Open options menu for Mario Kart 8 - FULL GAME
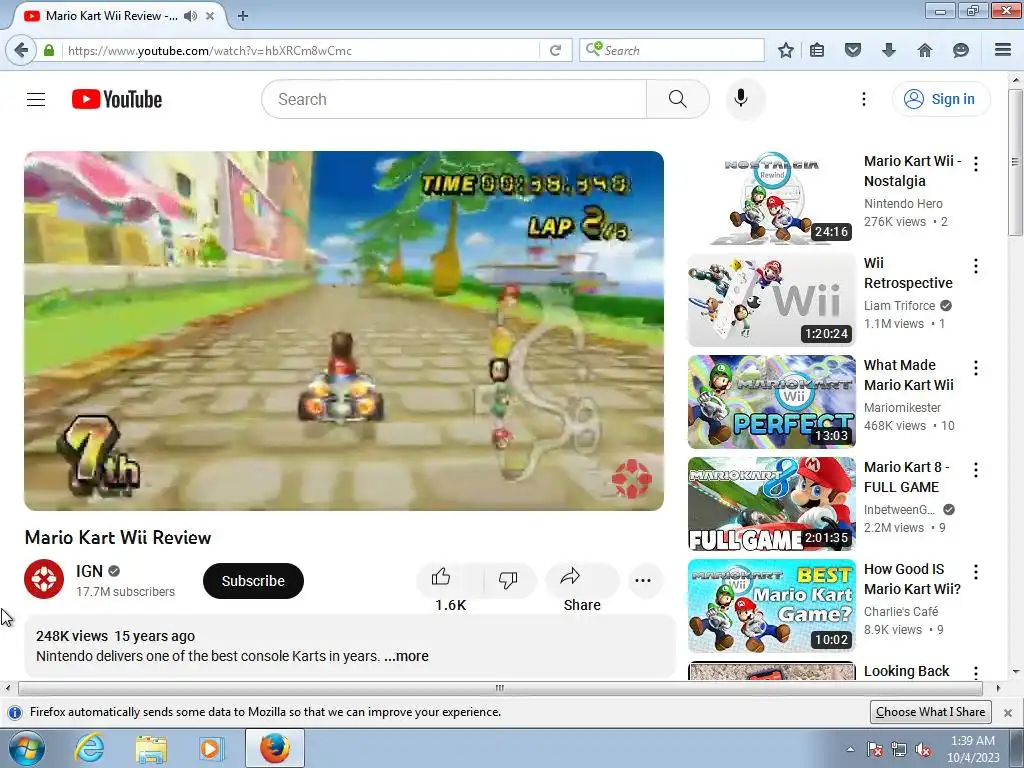This screenshot has height=768, width=1024. [976, 470]
